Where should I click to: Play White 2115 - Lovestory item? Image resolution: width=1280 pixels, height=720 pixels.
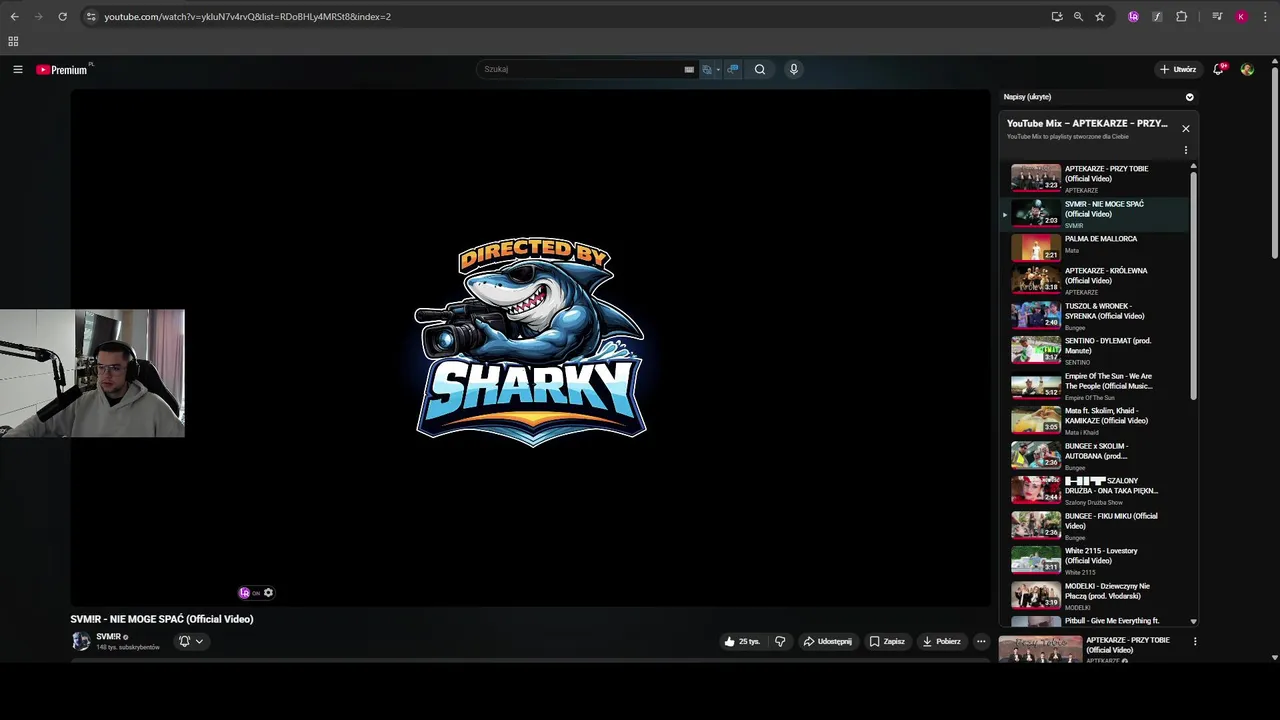[x=1097, y=561]
